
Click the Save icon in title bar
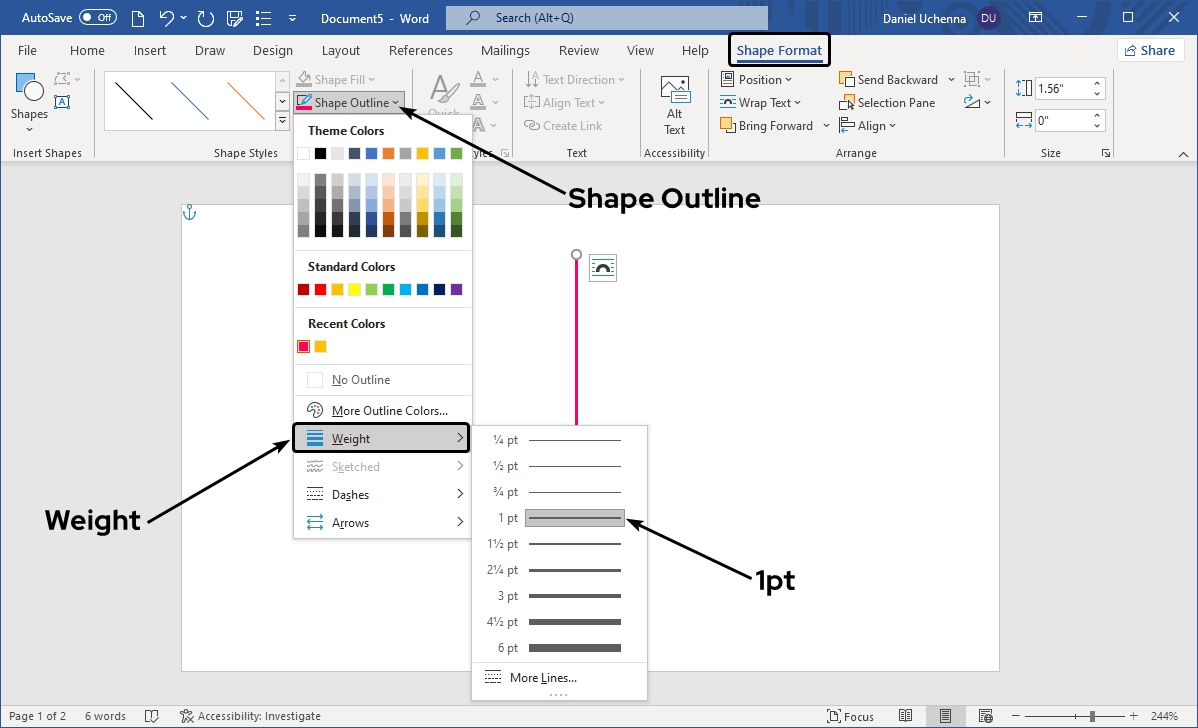point(236,18)
